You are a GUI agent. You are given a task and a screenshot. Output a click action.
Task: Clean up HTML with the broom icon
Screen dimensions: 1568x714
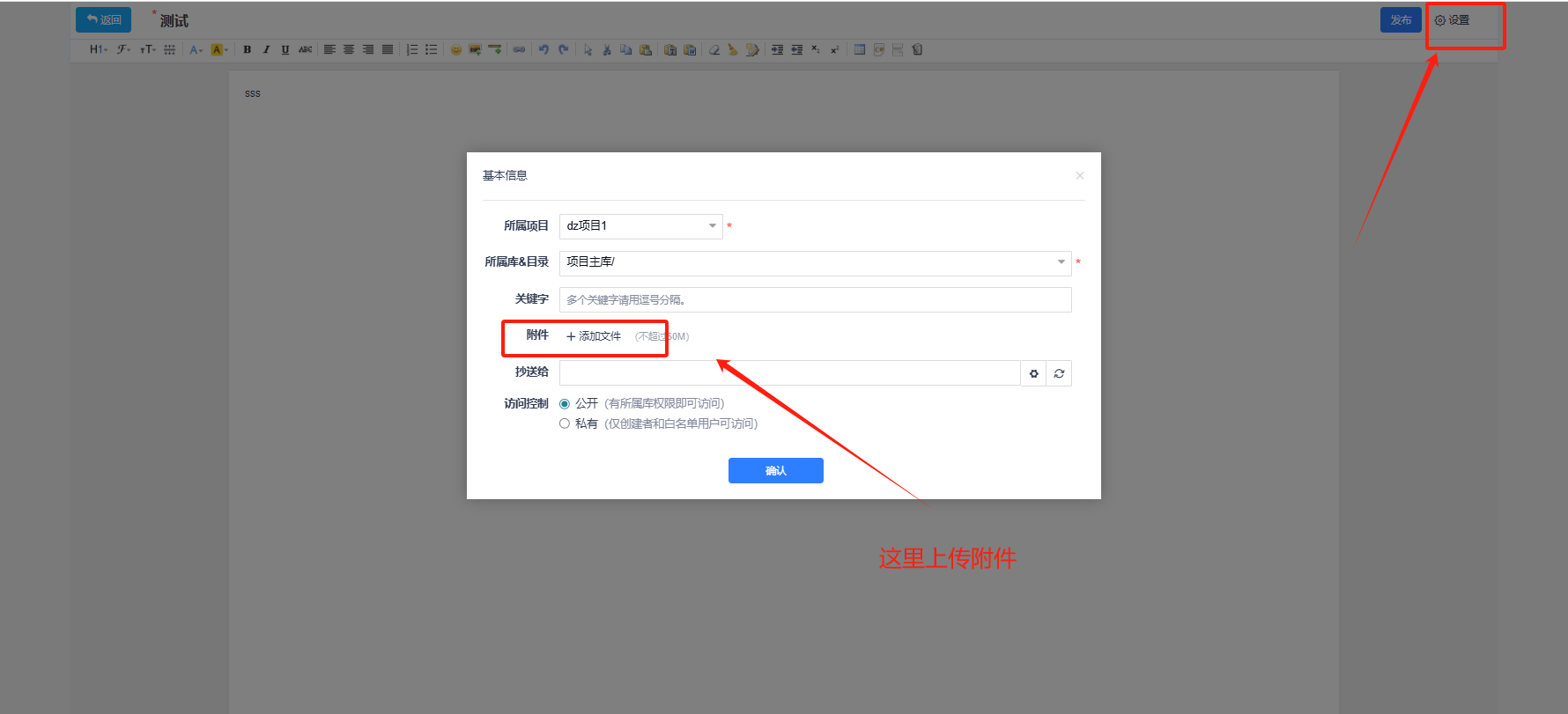(x=733, y=50)
